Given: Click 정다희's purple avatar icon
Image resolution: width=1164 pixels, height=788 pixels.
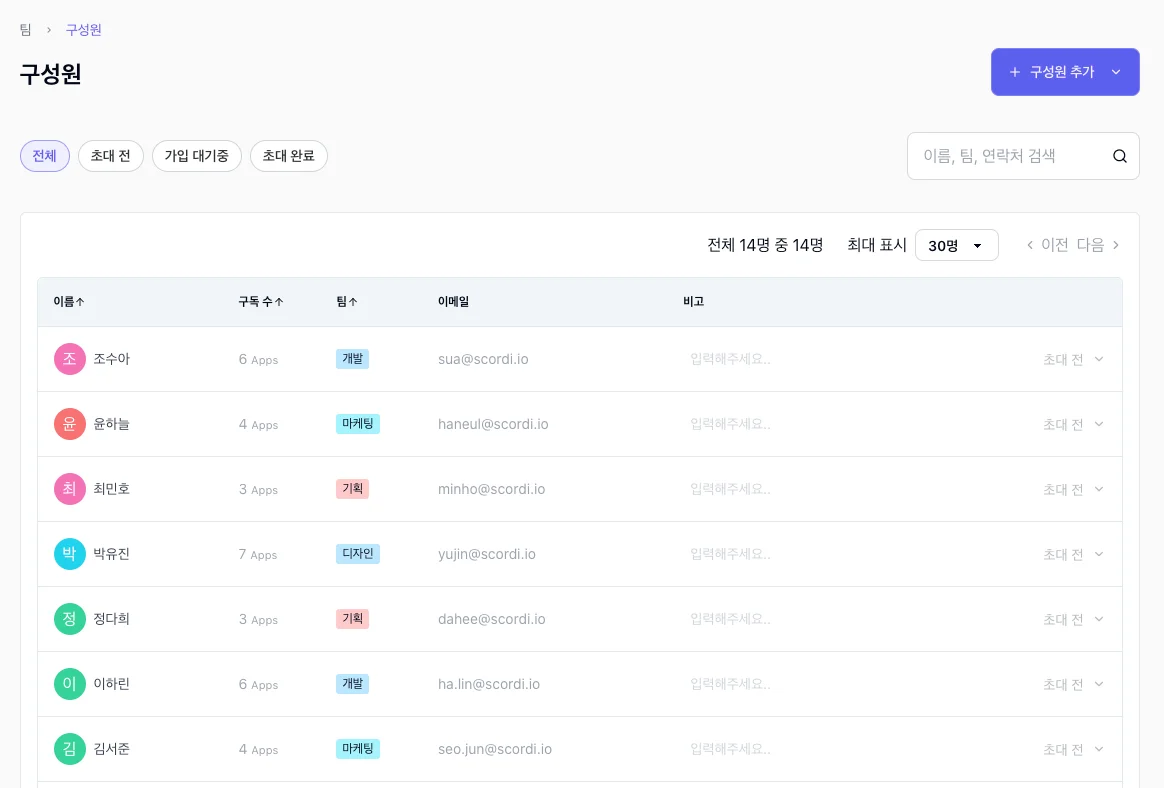Looking at the screenshot, I should [x=69, y=618].
